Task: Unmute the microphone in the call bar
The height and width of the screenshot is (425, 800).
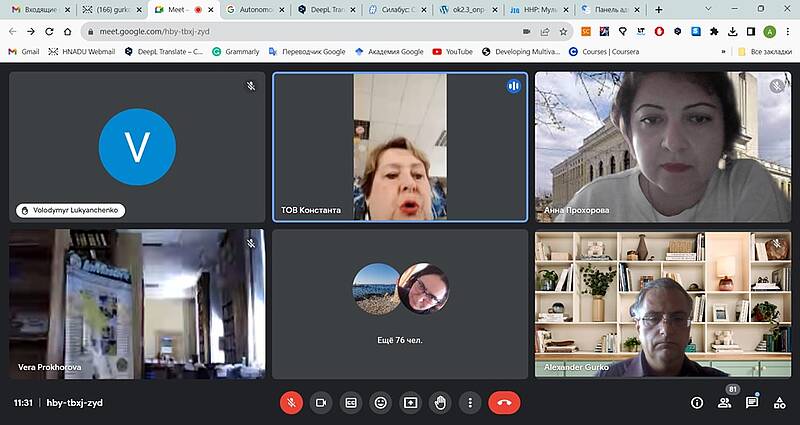Action: pos(291,402)
